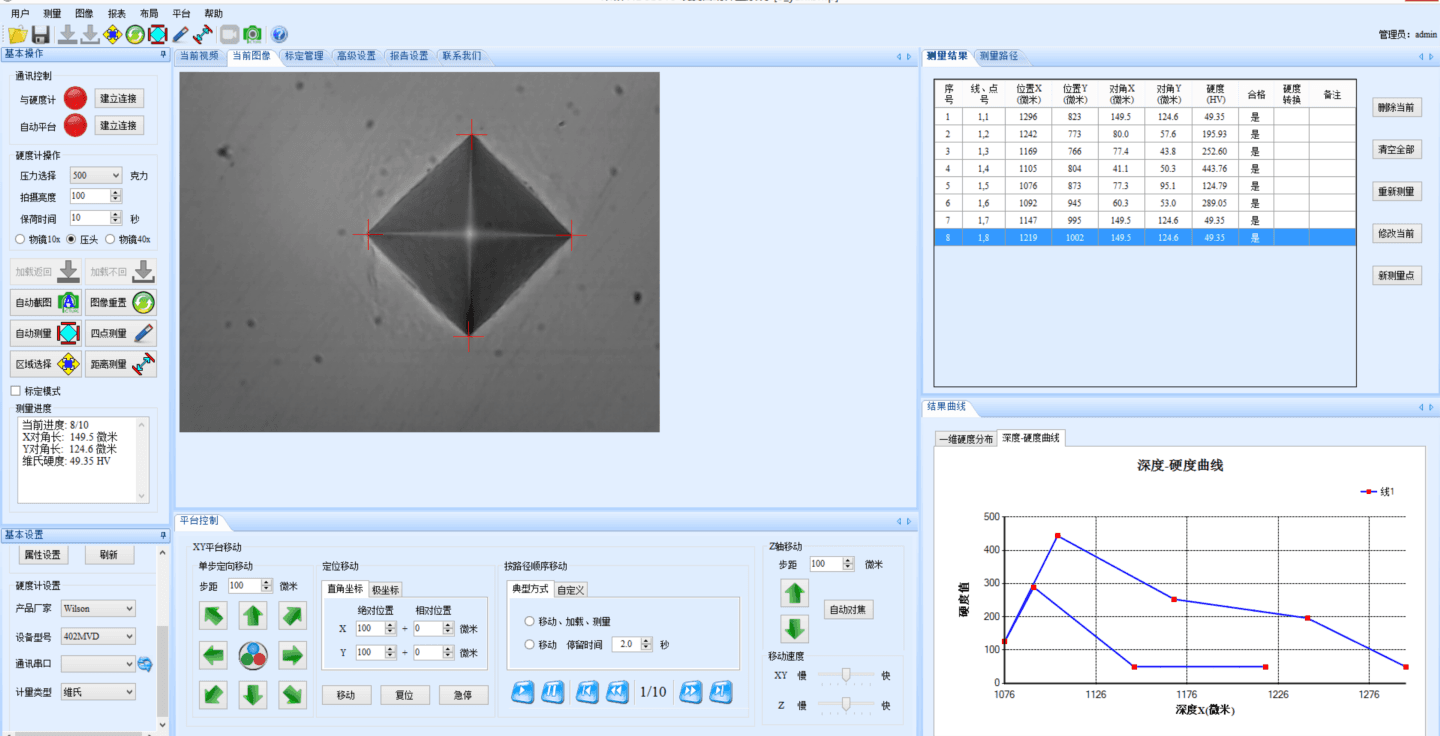Choose 移动、加载、测量 radio option

(529, 621)
